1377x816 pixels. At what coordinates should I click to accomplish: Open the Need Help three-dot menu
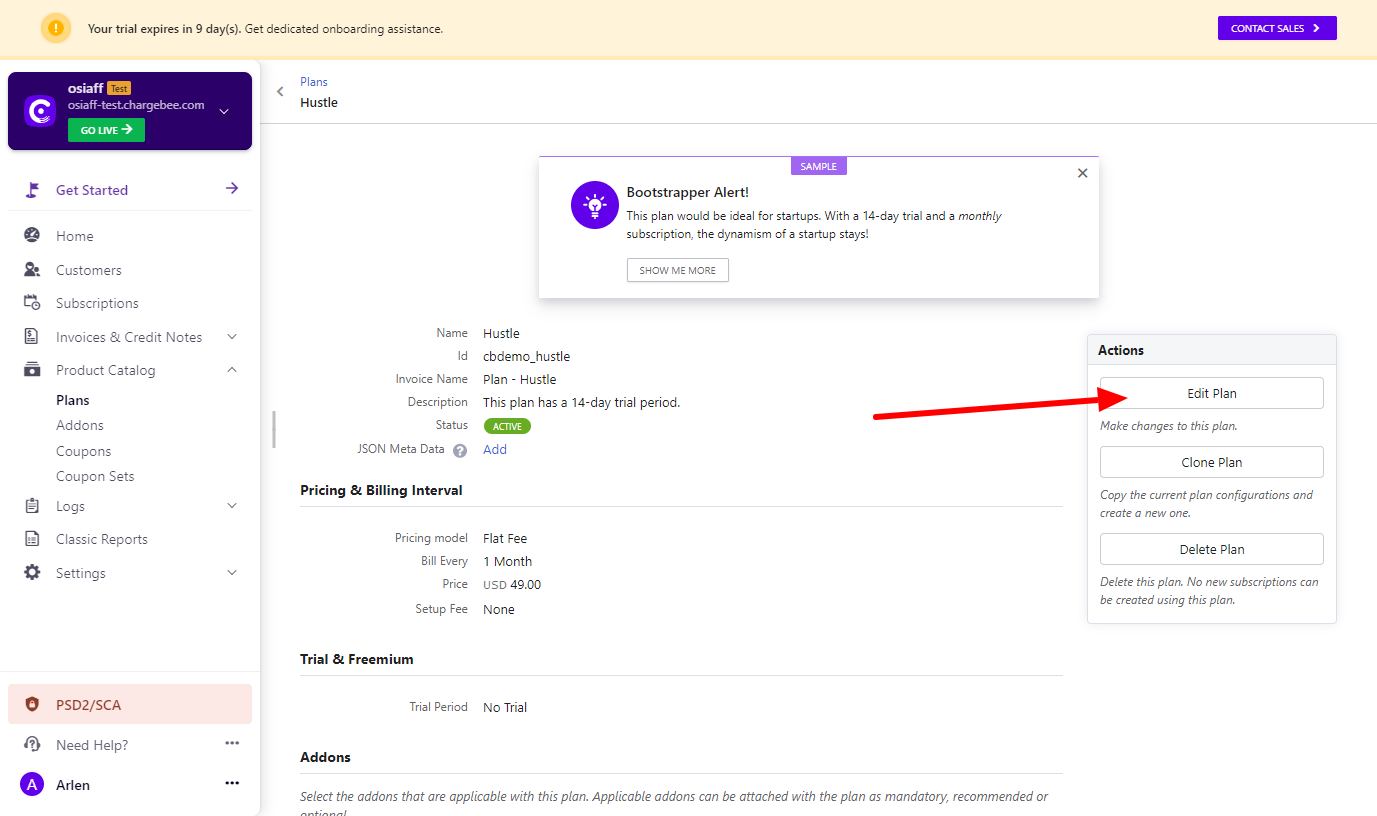pos(232,743)
